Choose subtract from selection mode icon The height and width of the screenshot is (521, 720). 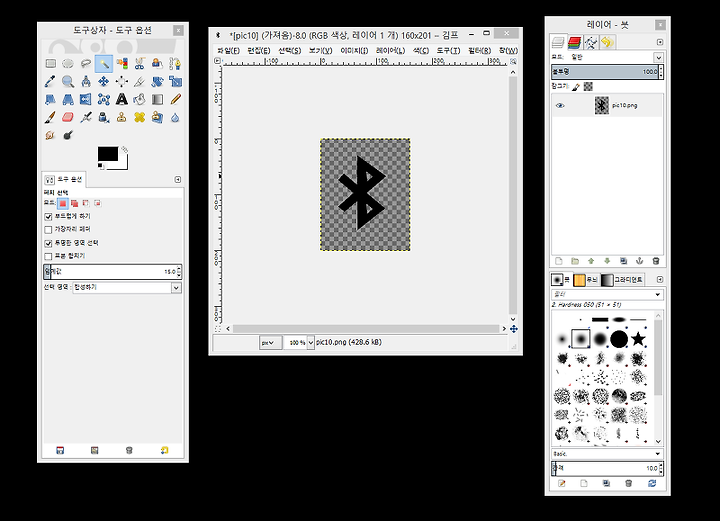[86, 203]
